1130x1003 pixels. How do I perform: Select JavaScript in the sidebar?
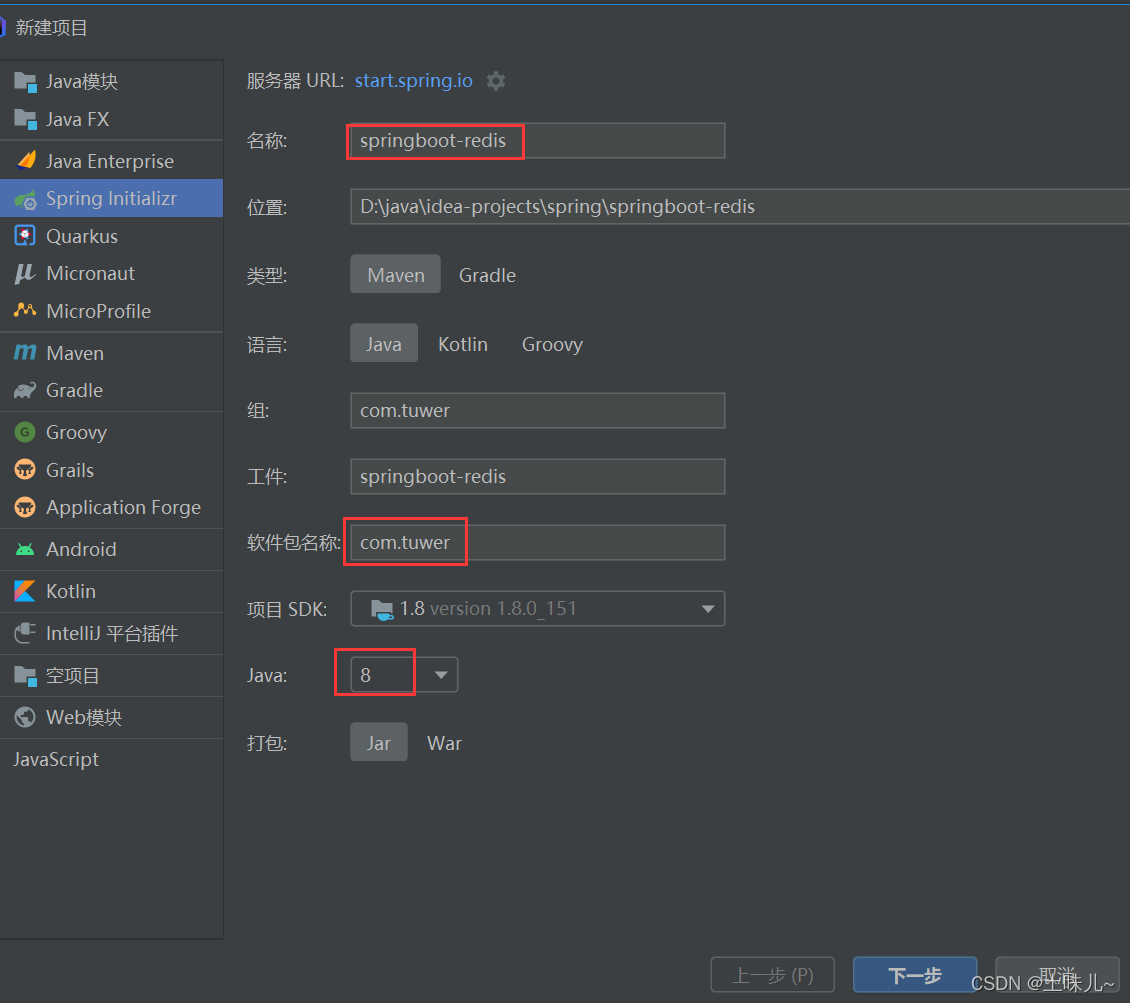tap(55, 759)
